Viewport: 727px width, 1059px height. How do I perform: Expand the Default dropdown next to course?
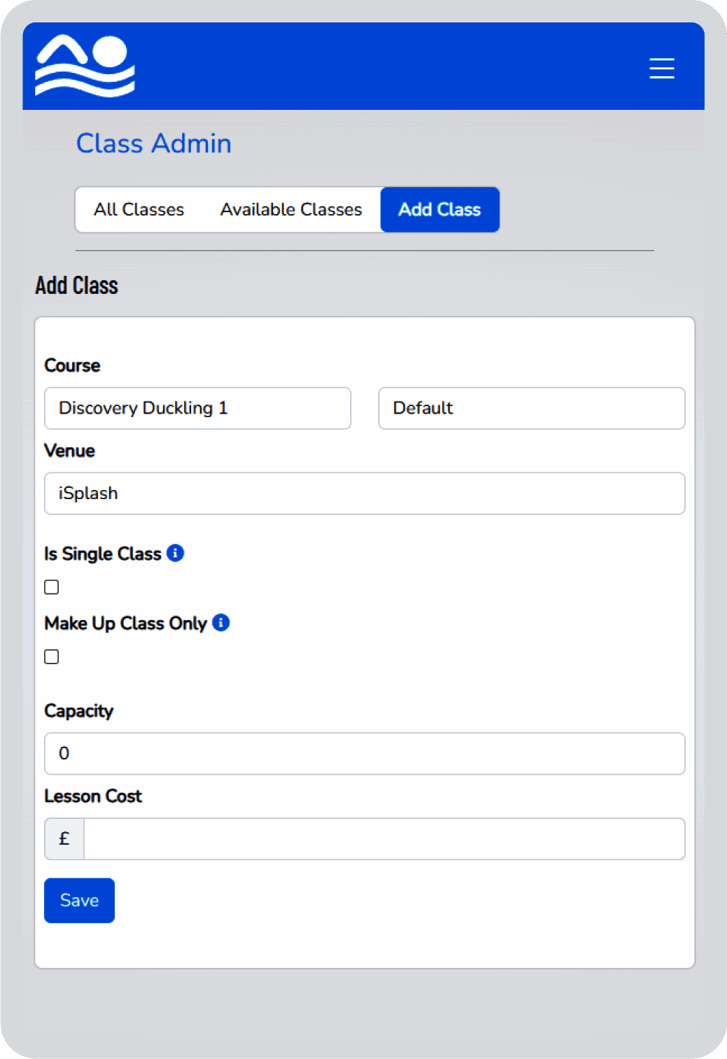click(531, 408)
